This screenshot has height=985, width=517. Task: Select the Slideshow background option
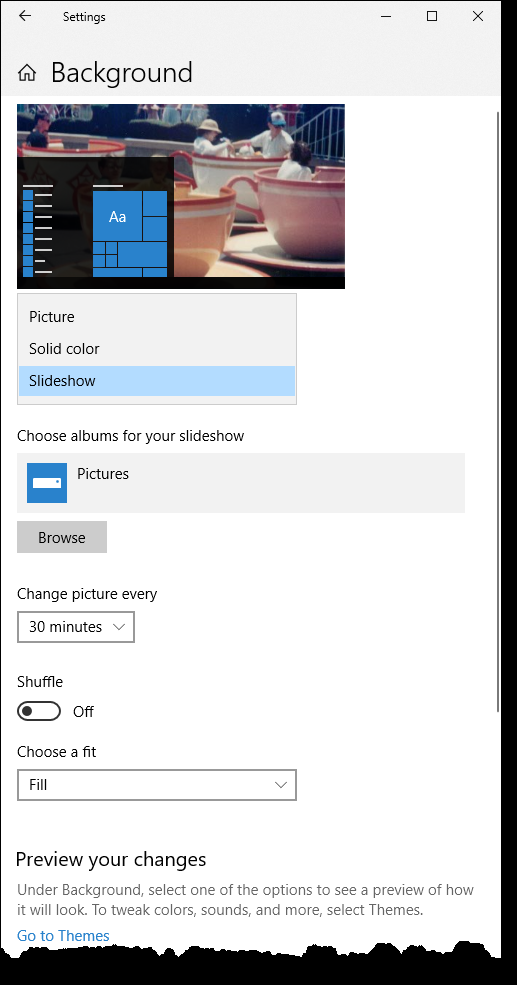coord(156,381)
